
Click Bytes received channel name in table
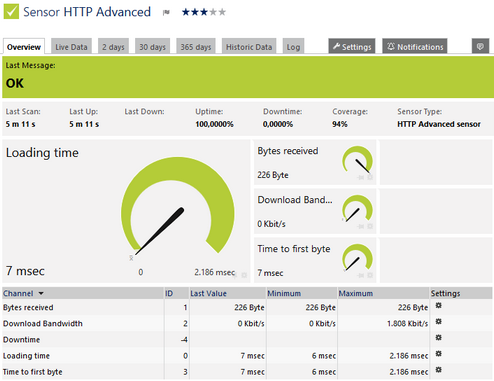point(28,307)
